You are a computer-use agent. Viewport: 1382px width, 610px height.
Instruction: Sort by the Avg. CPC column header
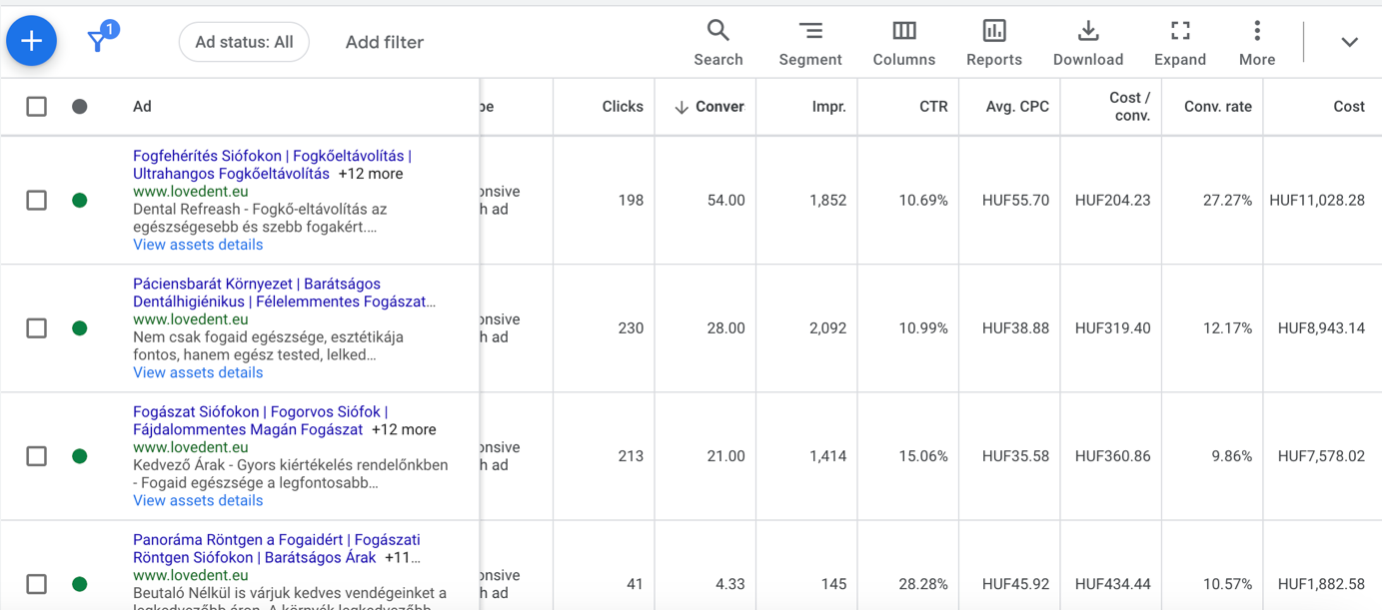click(x=1017, y=106)
